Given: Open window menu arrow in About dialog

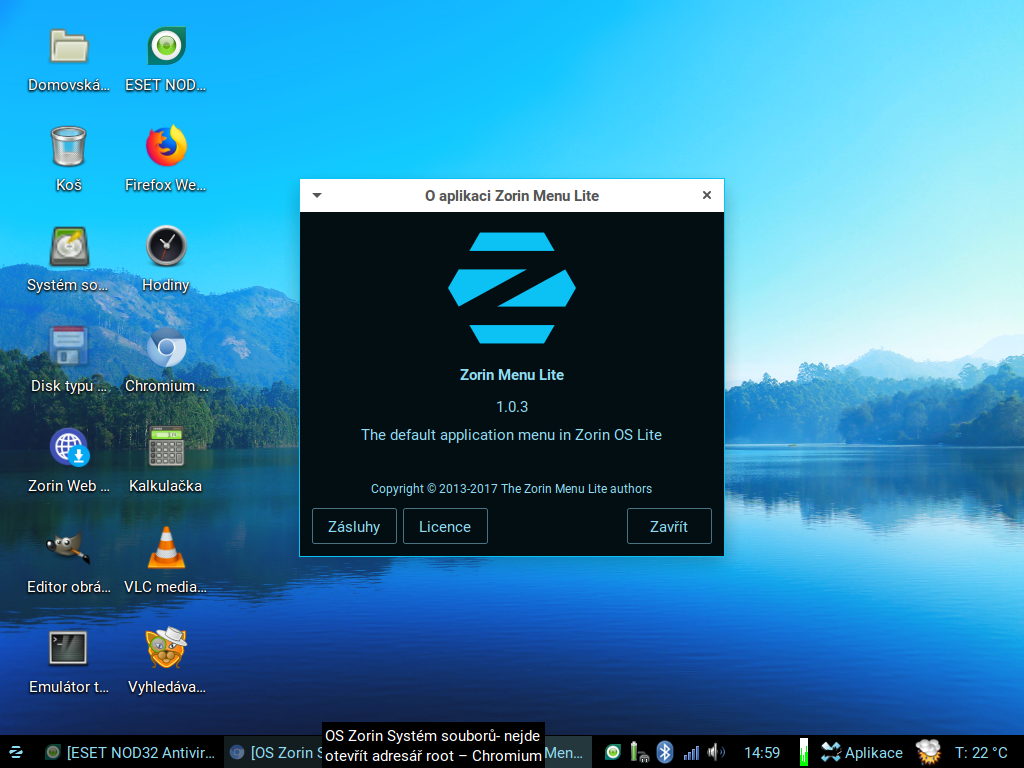Looking at the screenshot, I should 317,195.
